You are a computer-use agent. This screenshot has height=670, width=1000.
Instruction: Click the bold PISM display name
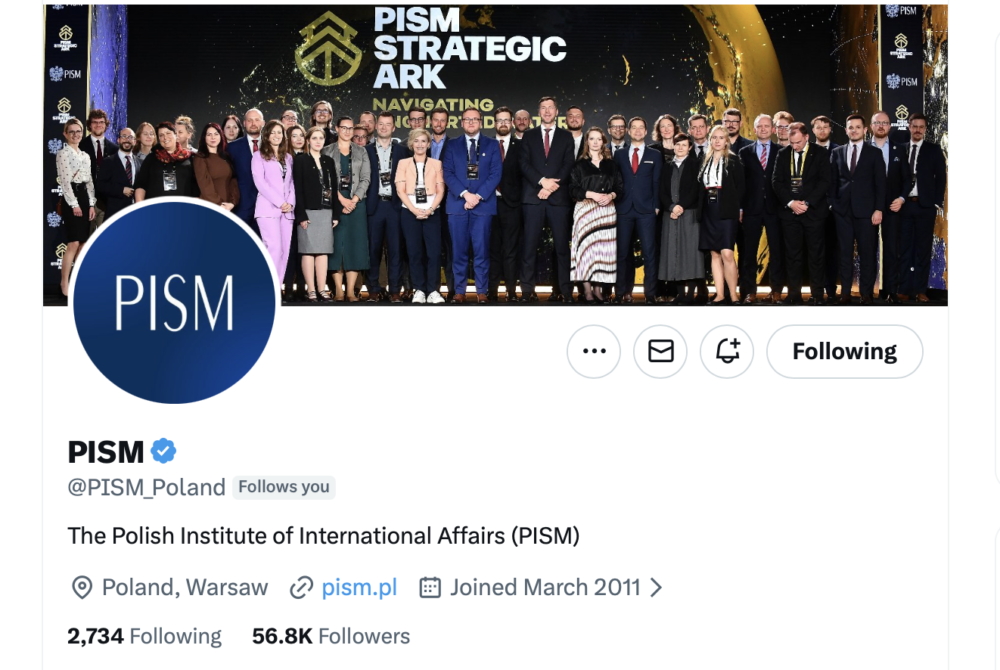106,452
